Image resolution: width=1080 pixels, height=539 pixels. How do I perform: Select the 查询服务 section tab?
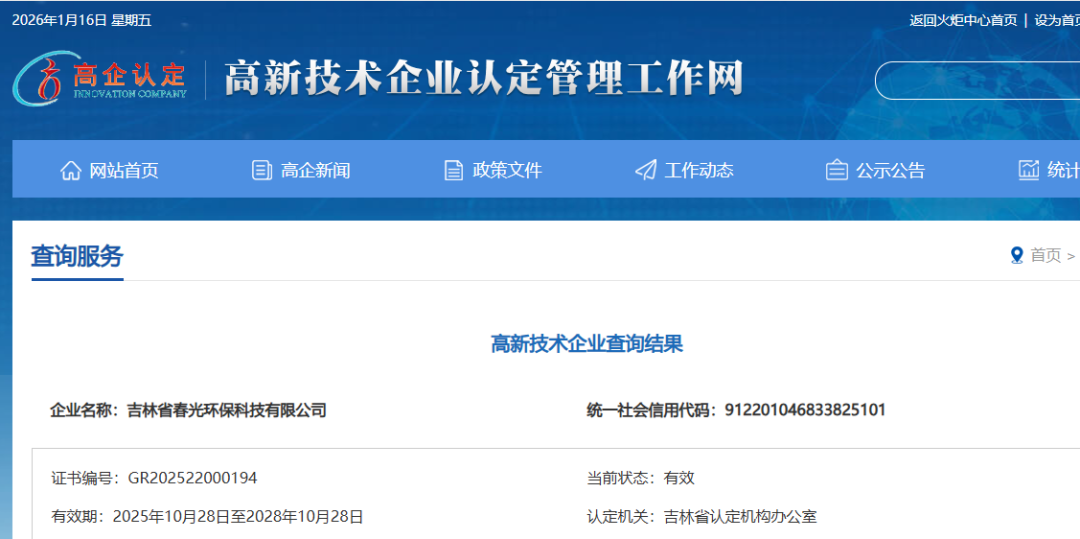point(77,257)
